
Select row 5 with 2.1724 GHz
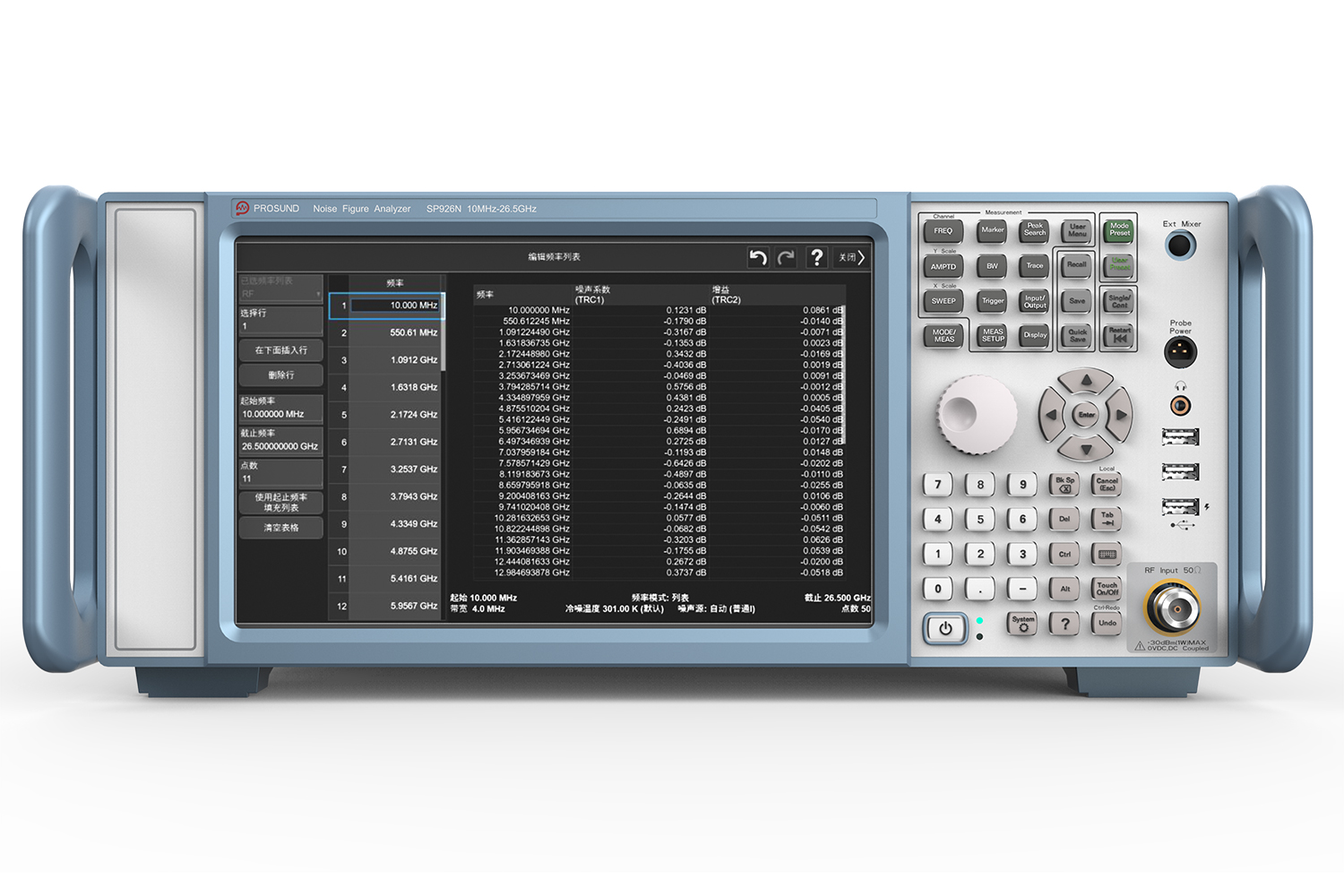coord(394,415)
